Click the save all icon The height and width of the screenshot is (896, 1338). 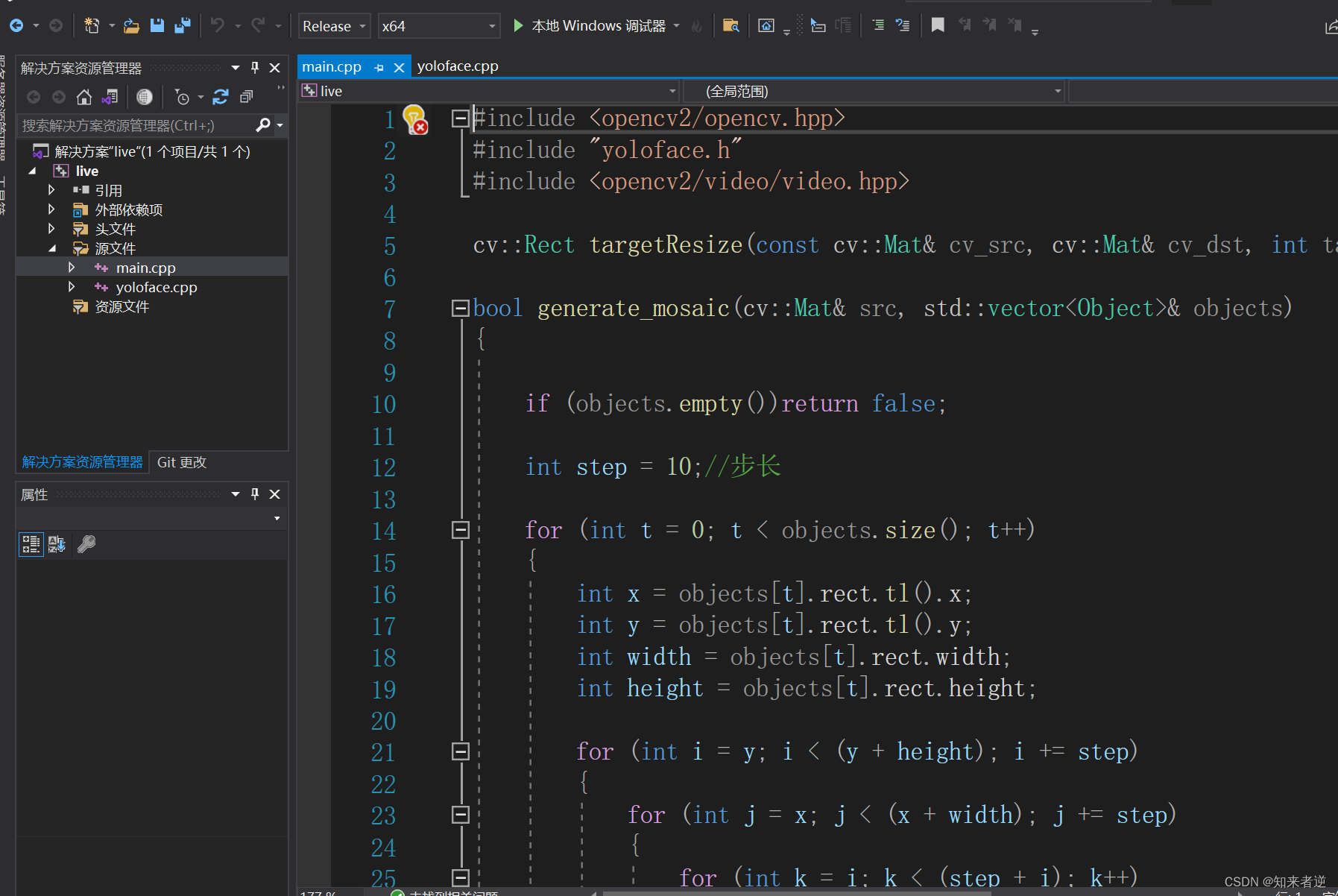pyautogui.click(x=183, y=26)
